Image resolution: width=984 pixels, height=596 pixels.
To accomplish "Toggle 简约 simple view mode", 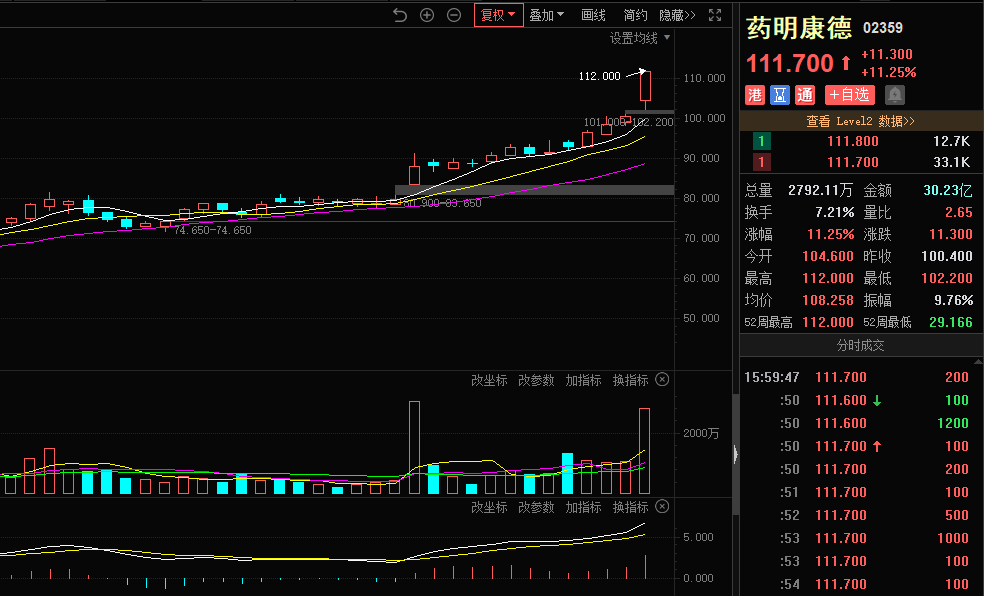I will click(635, 15).
